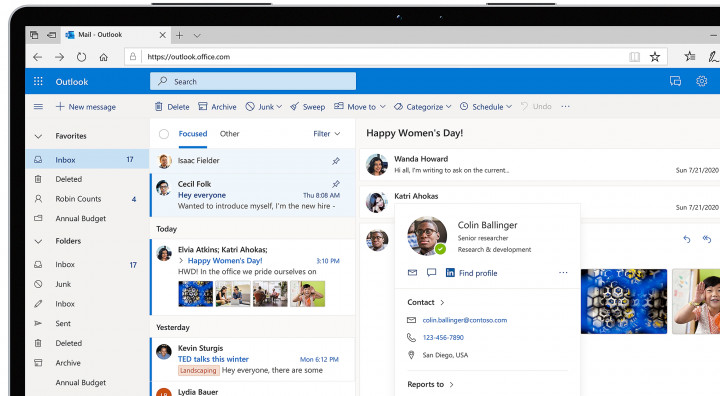Collapse the Favorites section
This screenshot has width=720, height=396.
(39, 136)
